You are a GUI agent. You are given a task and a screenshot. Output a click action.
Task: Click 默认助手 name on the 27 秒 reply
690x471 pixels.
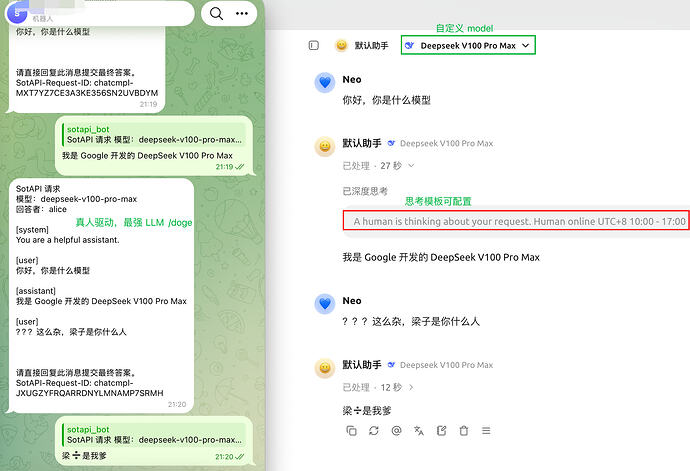[x=362, y=144]
